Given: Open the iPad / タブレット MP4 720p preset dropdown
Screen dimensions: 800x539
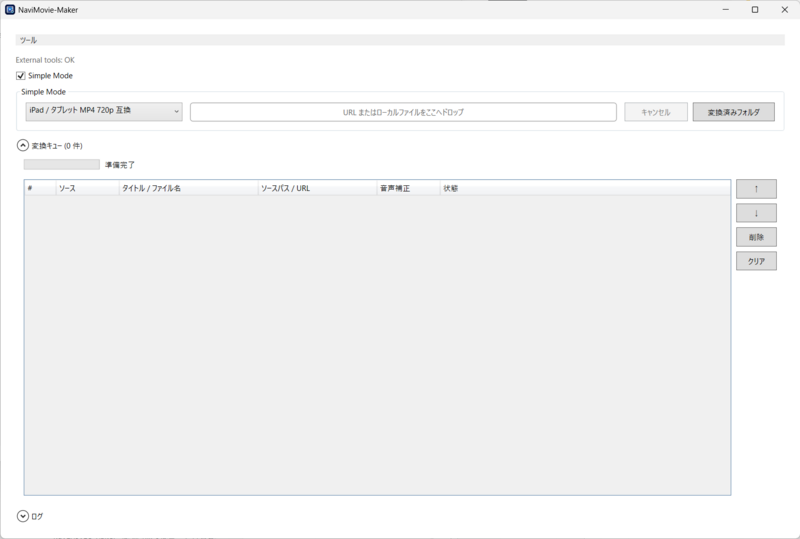Looking at the screenshot, I should tap(104, 111).
